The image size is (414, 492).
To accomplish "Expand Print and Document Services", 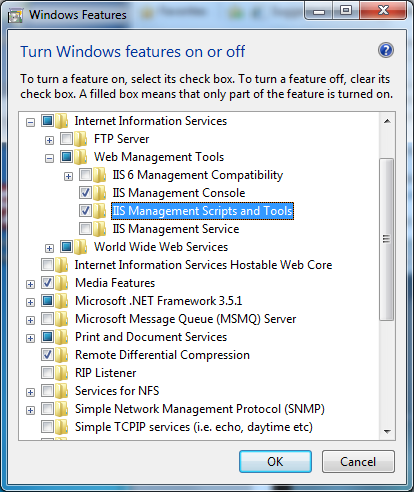I will [30, 338].
